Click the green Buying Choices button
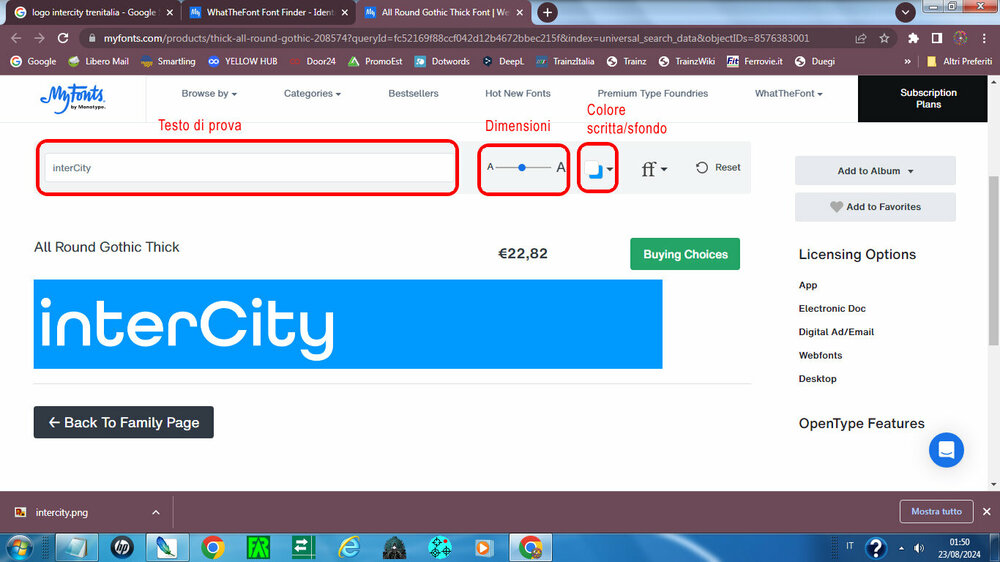Image resolution: width=1000 pixels, height=562 pixels. coord(685,254)
